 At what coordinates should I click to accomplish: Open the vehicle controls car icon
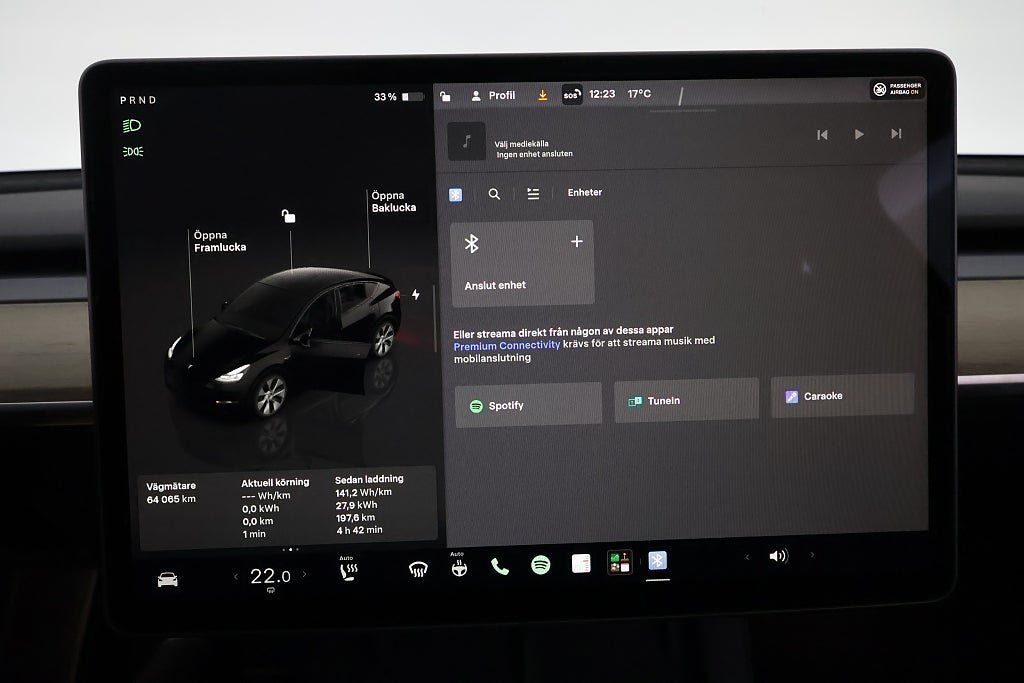[168, 579]
